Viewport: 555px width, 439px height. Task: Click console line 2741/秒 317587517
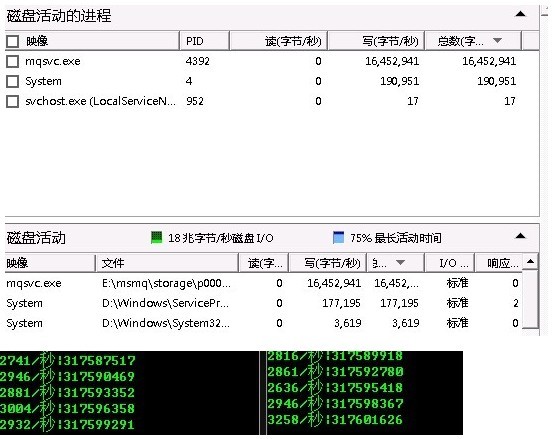pyautogui.click(x=68, y=360)
